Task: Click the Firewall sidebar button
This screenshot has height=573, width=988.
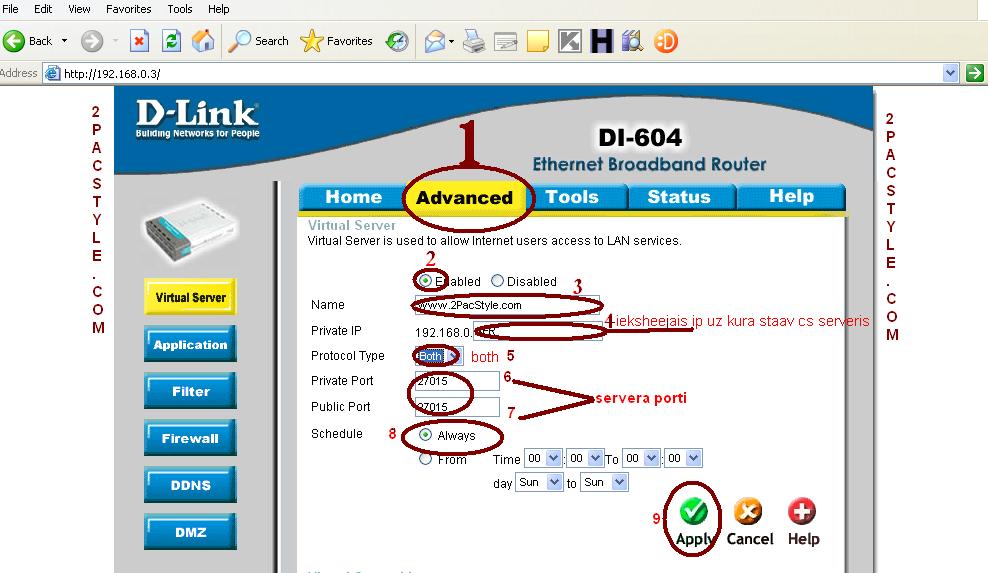Action: (x=190, y=438)
